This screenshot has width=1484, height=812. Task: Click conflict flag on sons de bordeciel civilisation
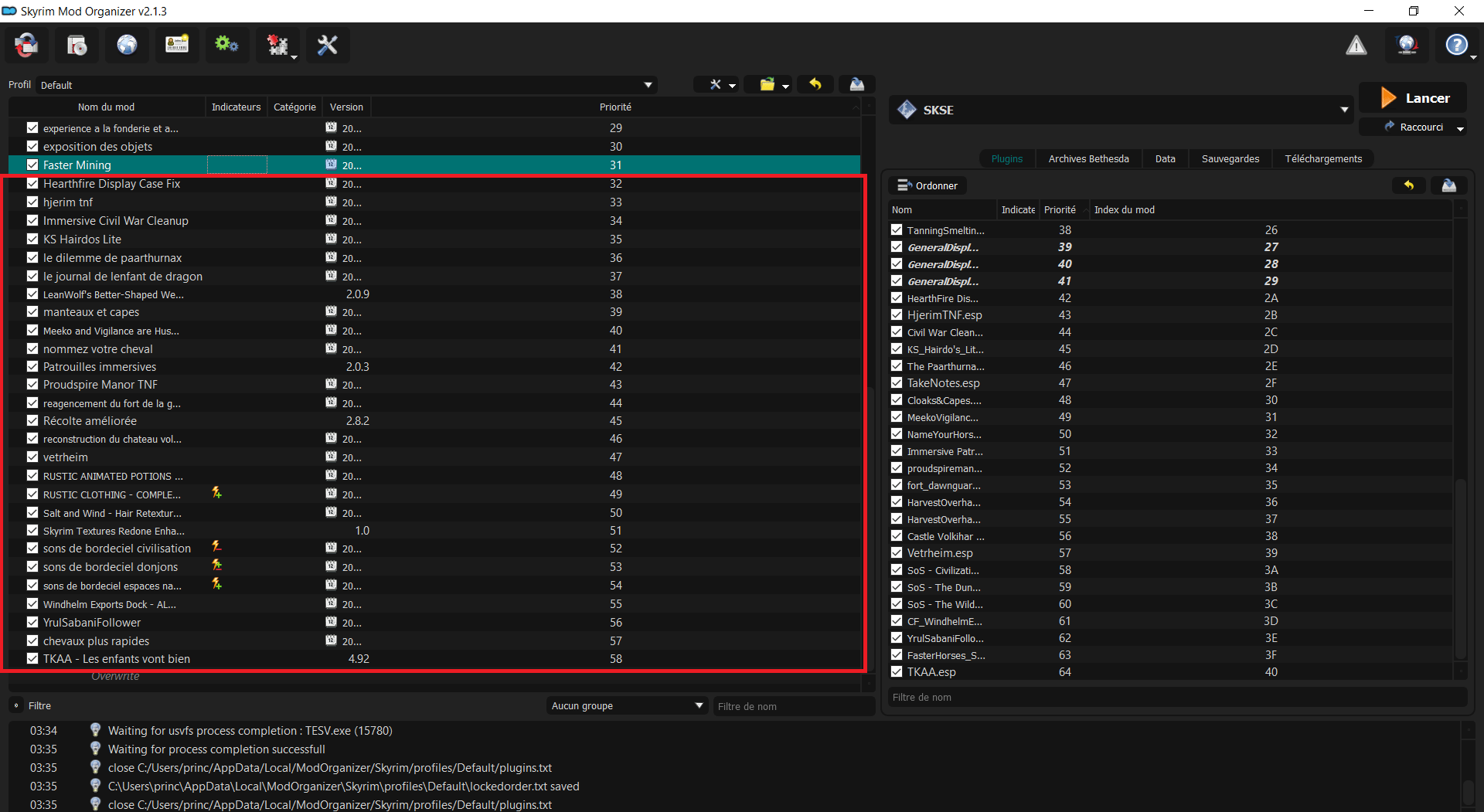[x=217, y=547]
